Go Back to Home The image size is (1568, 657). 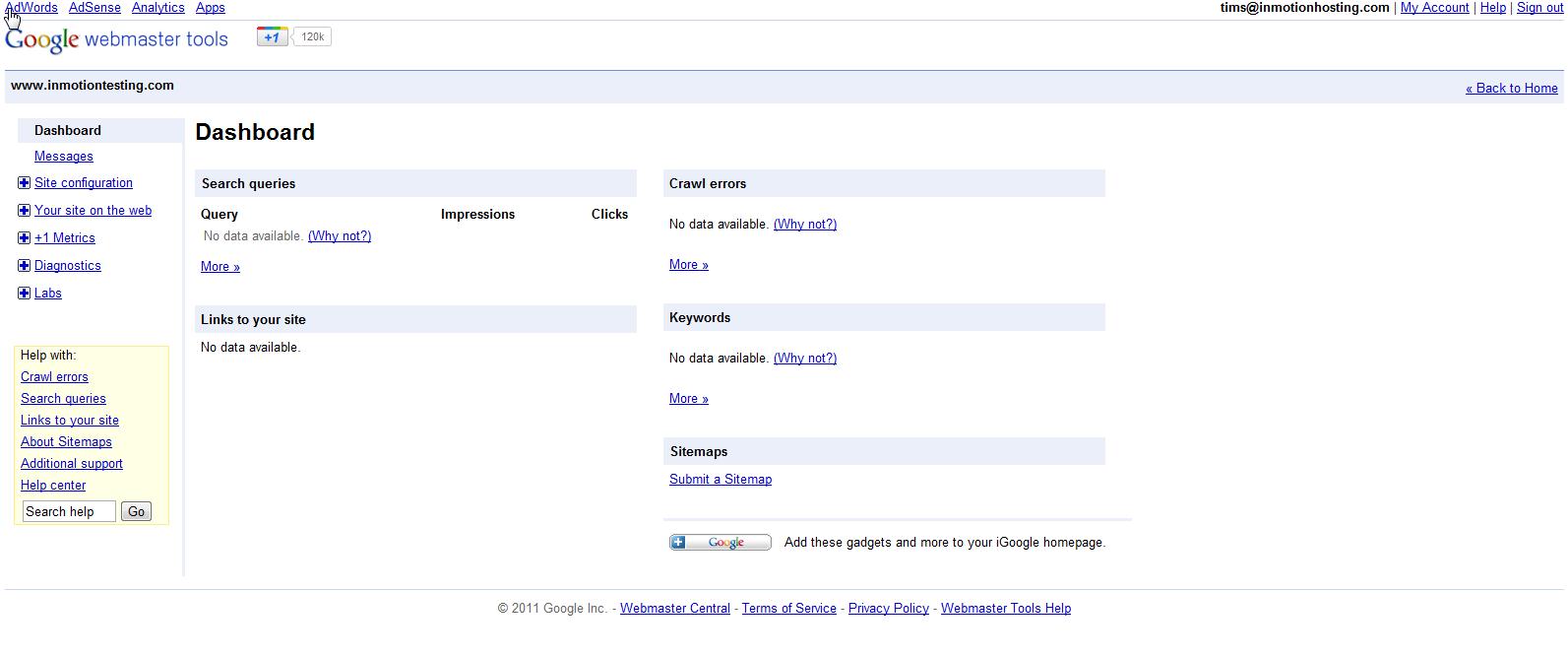click(1511, 89)
